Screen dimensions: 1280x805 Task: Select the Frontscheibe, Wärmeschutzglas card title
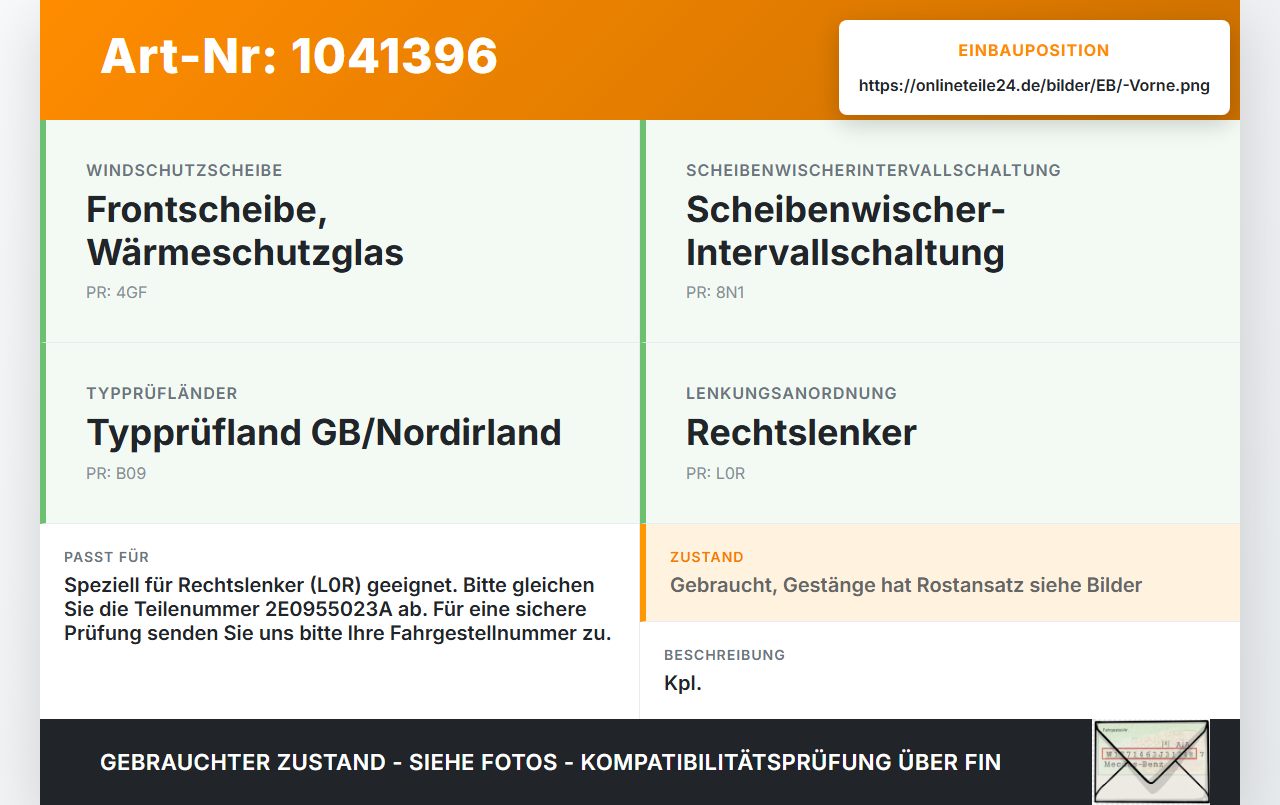click(x=245, y=231)
